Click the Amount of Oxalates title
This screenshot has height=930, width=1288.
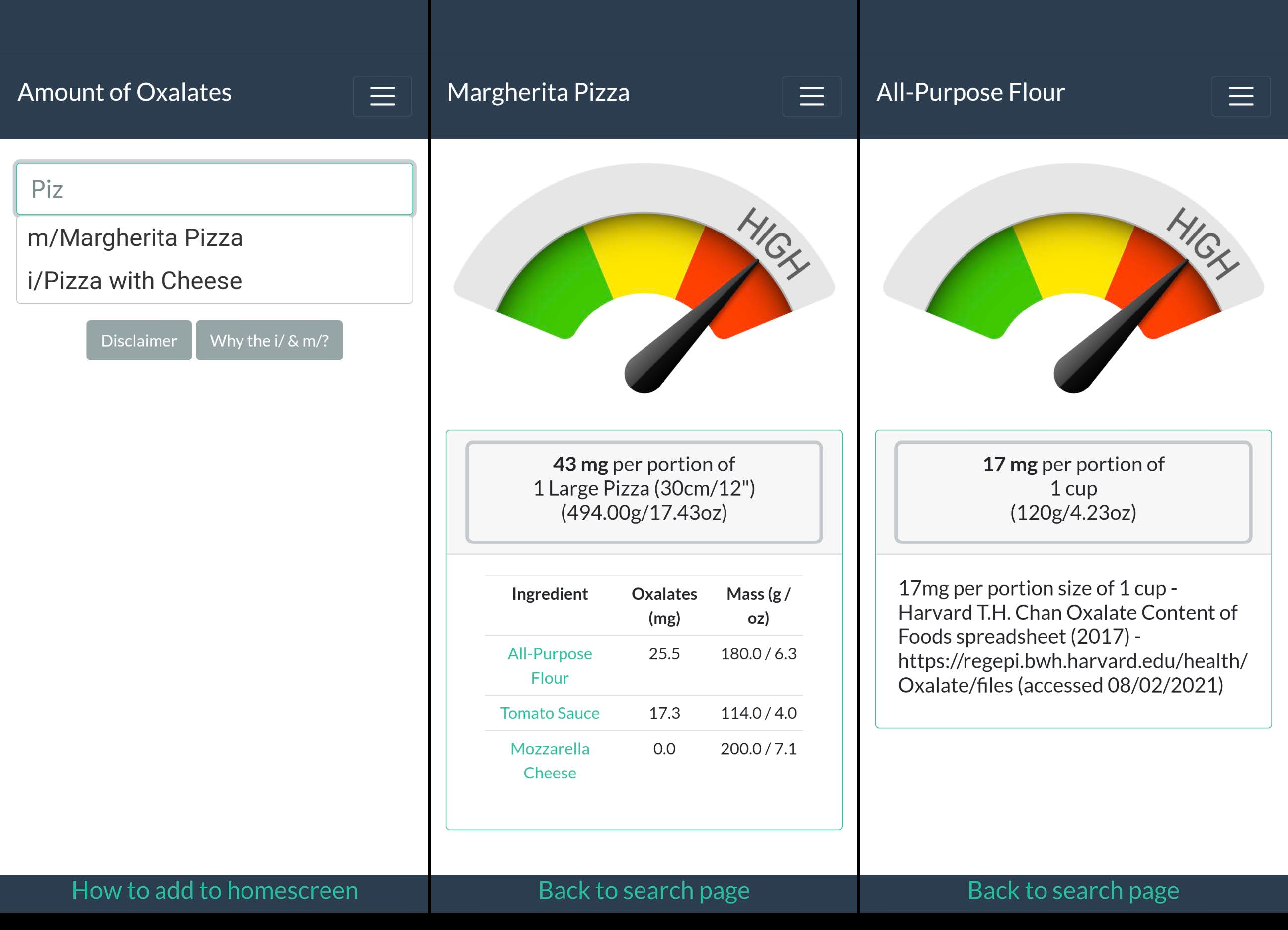125,92
